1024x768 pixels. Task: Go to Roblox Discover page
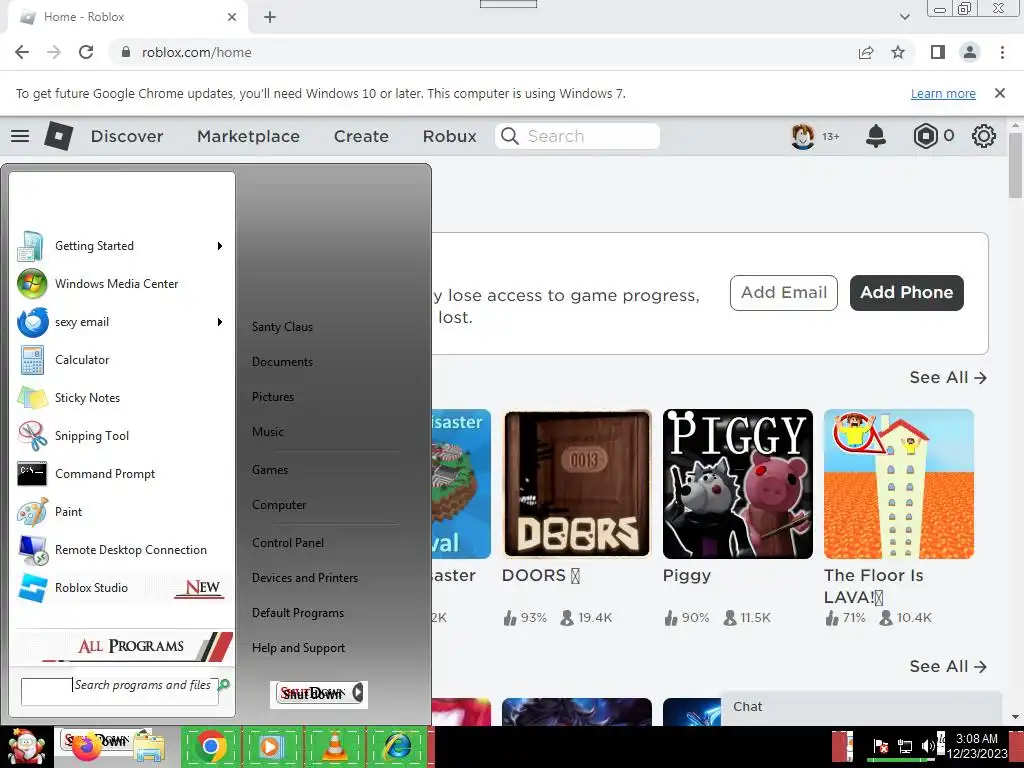[127, 136]
